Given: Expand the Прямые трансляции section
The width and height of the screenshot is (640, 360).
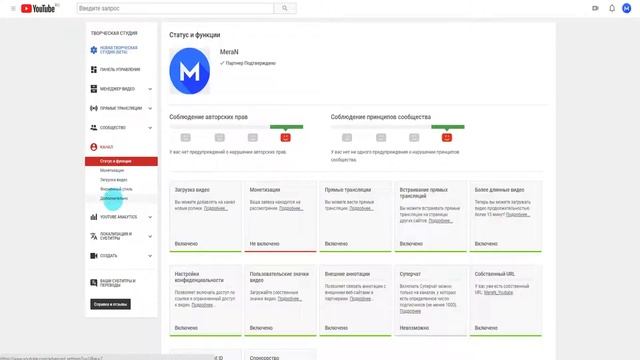Looking at the screenshot, I should [150, 108].
